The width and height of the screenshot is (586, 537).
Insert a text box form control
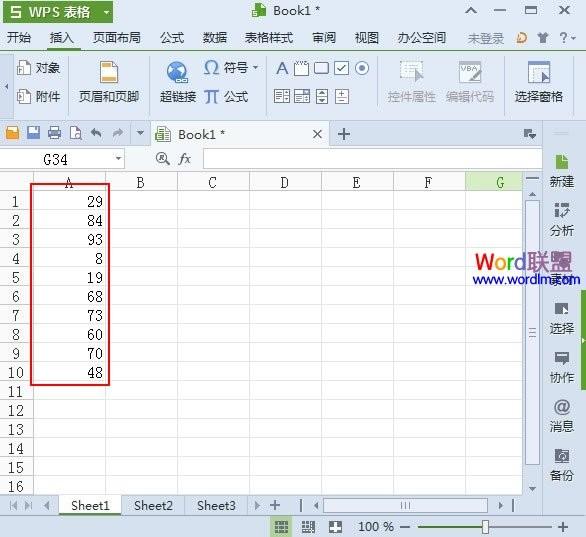[302, 68]
